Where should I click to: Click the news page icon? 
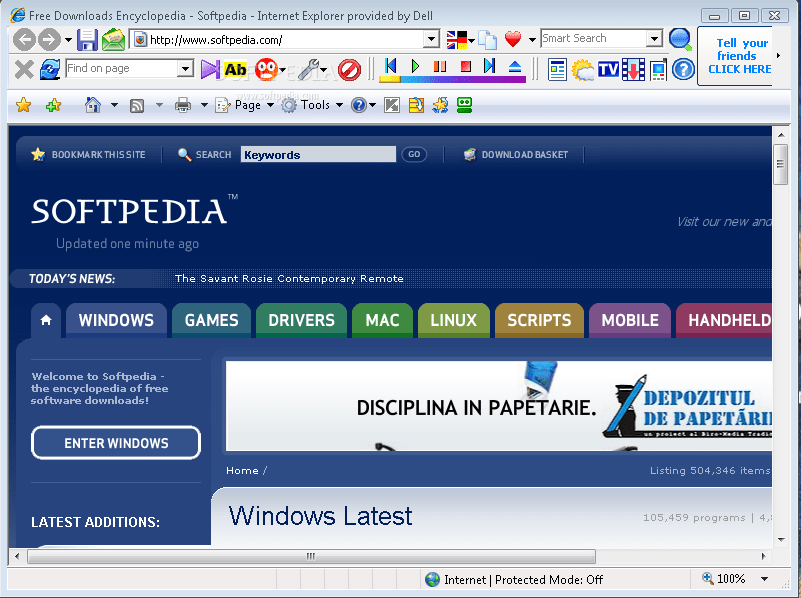pyautogui.click(x=557, y=69)
